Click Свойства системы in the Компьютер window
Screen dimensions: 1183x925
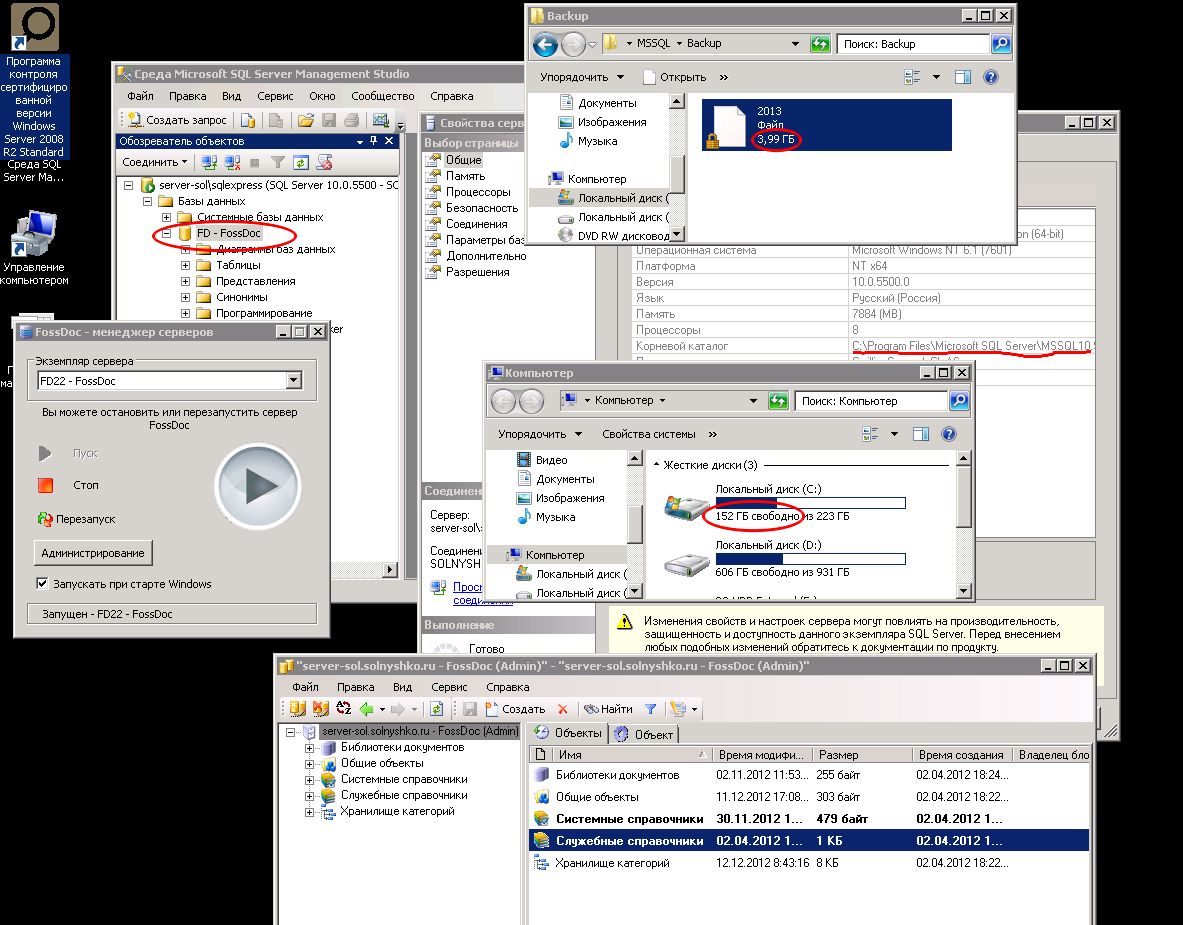point(649,434)
